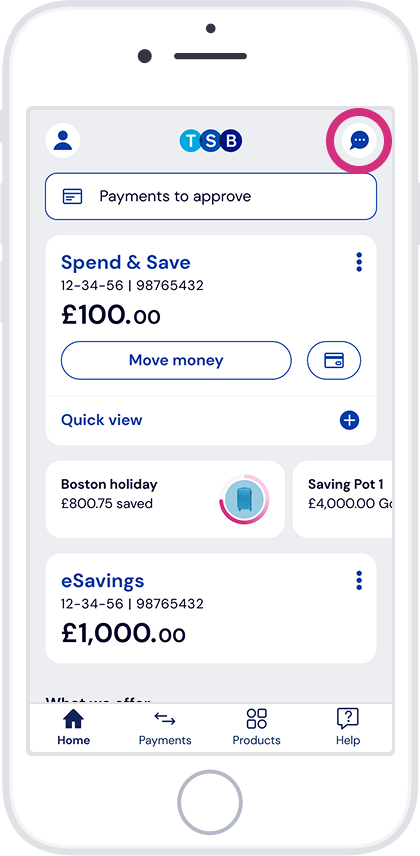Image resolution: width=420 pixels, height=856 pixels.
Task: Open the eSavings account title
Action: point(103,580)
